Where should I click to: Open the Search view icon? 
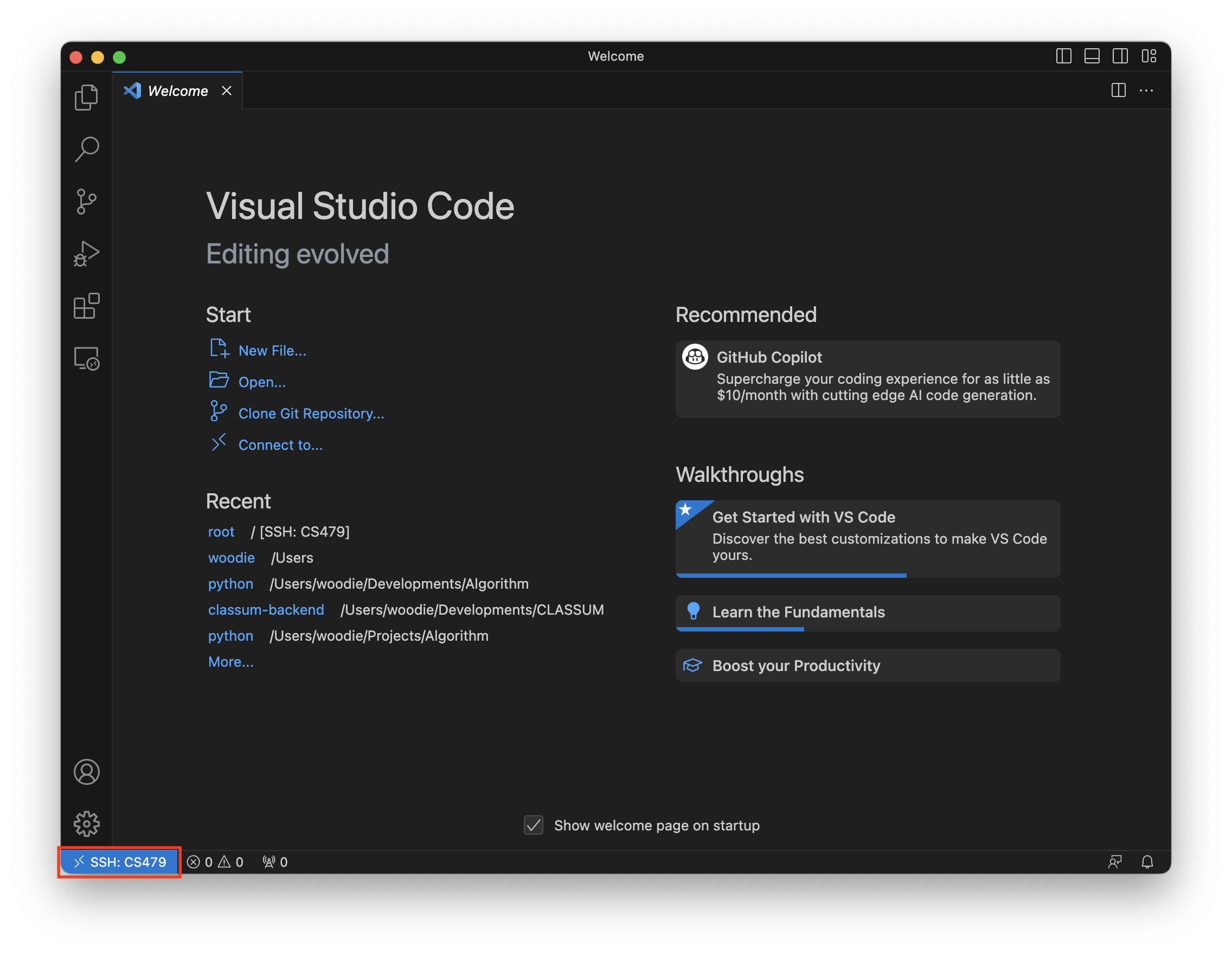(86, 150)
